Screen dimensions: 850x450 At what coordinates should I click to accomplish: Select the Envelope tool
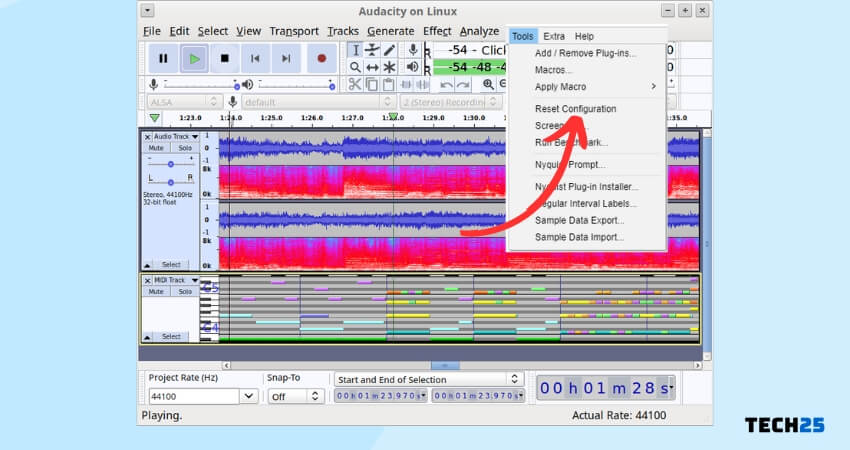coord(372,50)
